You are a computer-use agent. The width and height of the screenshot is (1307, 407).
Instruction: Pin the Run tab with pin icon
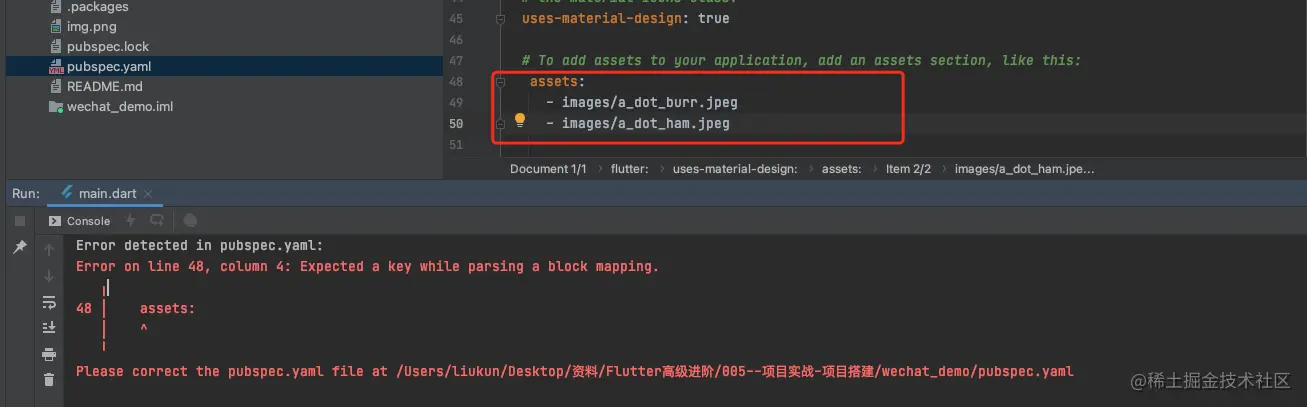click(19, 247)
